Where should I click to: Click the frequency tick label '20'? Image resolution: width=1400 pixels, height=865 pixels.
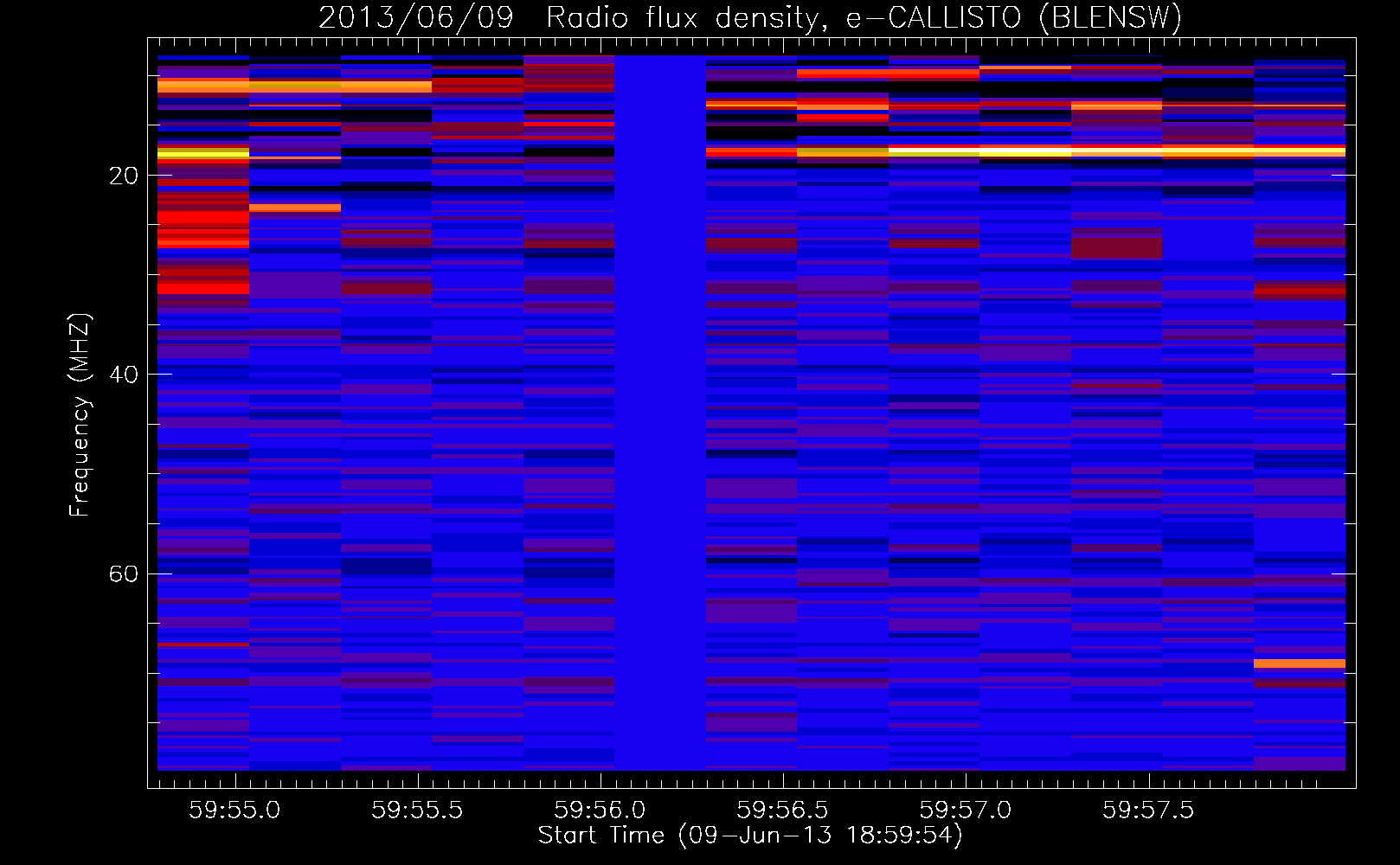click(124, 176)
